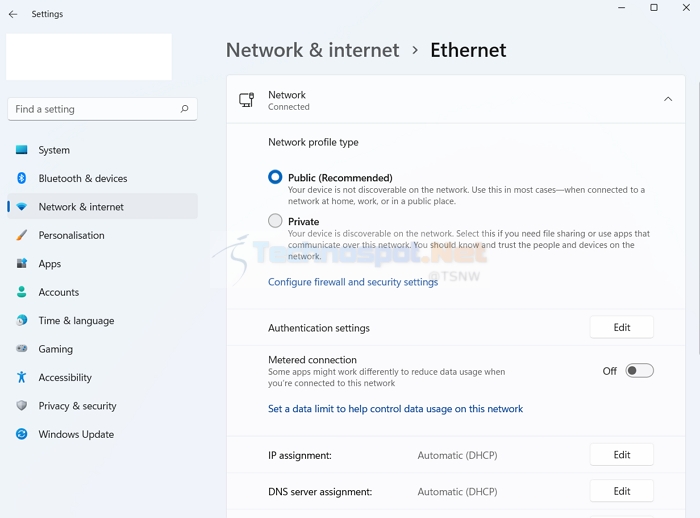
Task: Click the Time & language globe icon
Action: (x=21, y=320)
